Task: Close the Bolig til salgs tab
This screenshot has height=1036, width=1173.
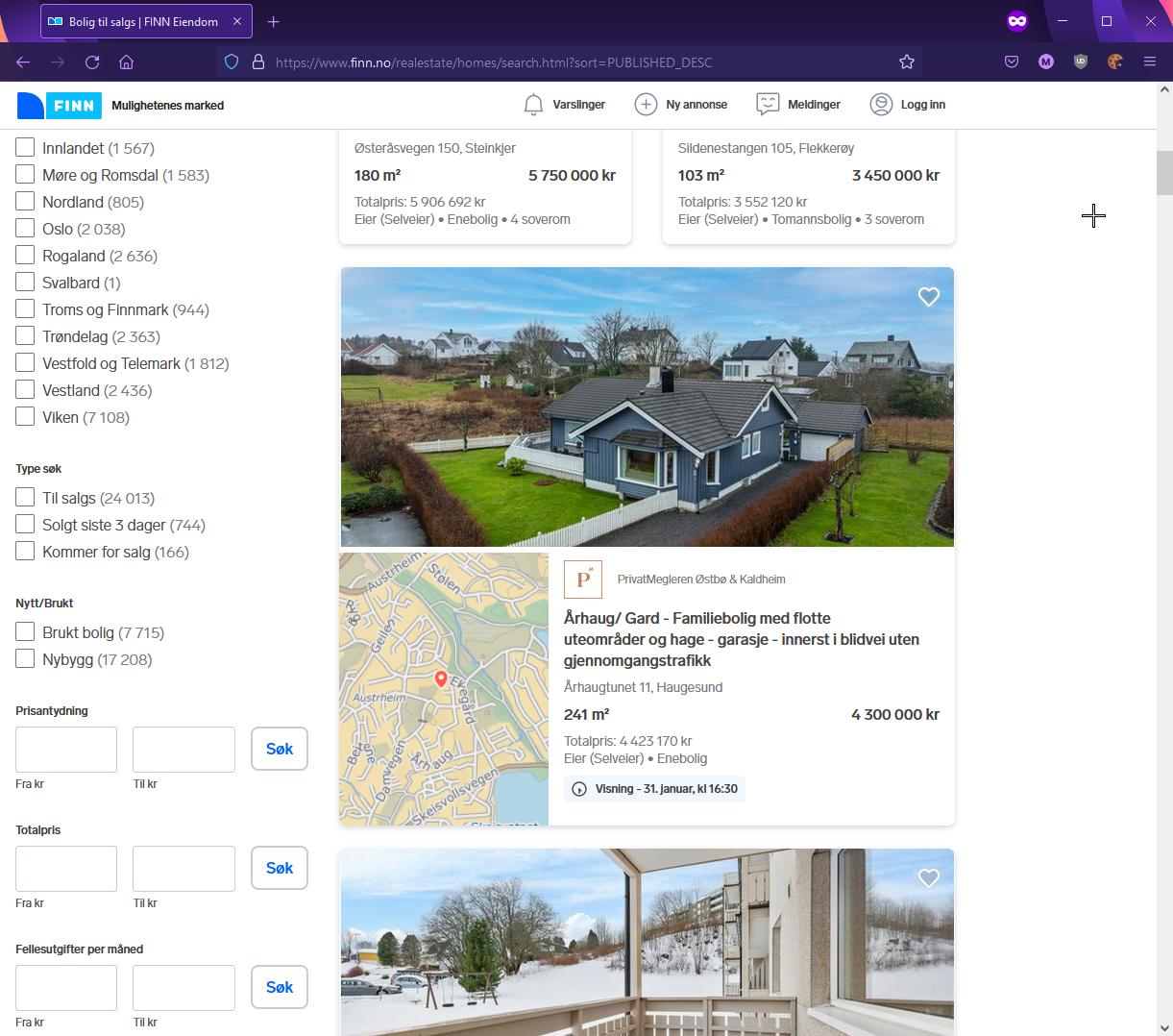Action: click(237, 21)
